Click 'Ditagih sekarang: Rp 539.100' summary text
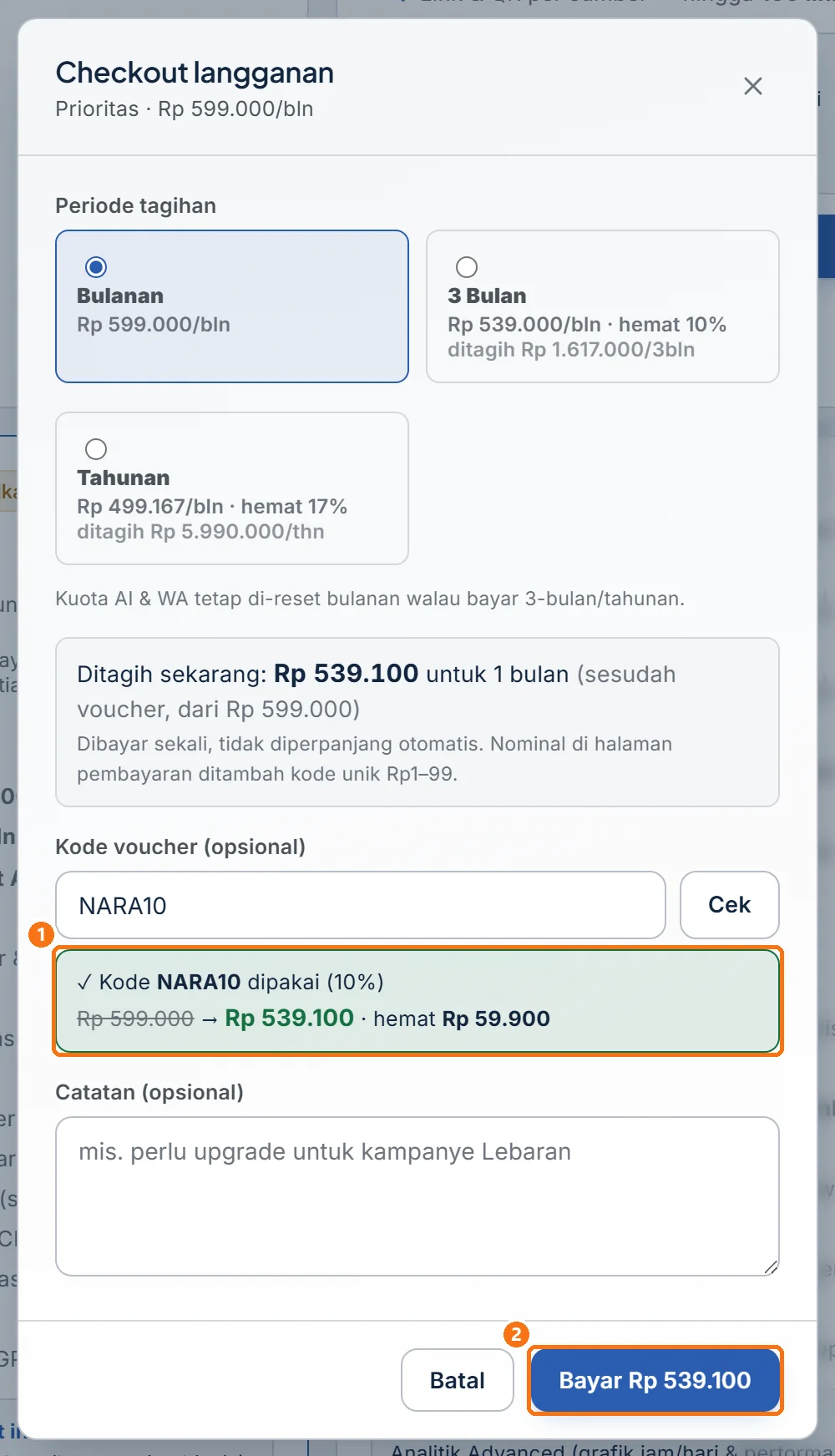 (x=247, y=674)
